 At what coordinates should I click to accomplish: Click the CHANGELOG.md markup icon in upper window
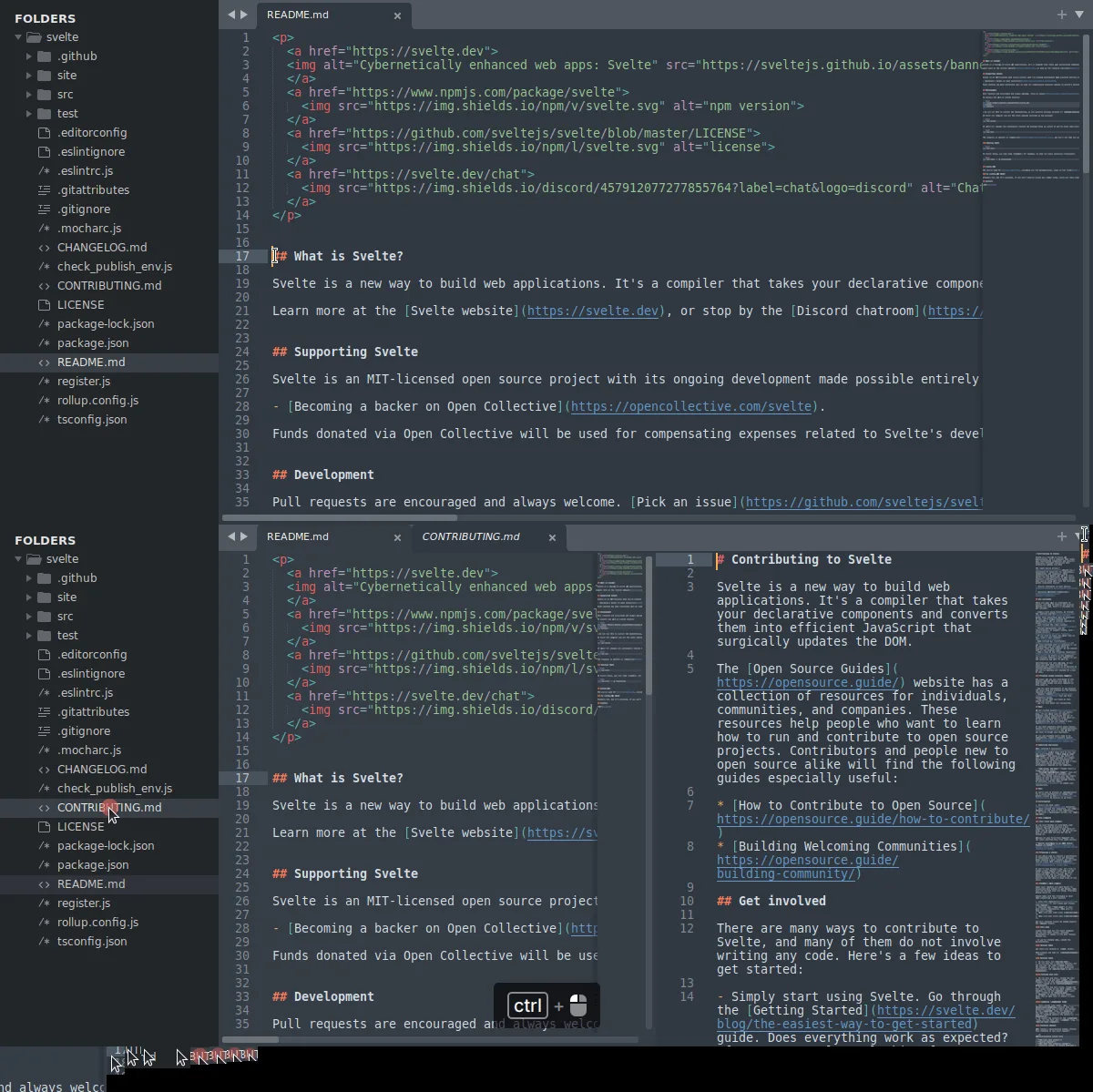coord(44,248)
